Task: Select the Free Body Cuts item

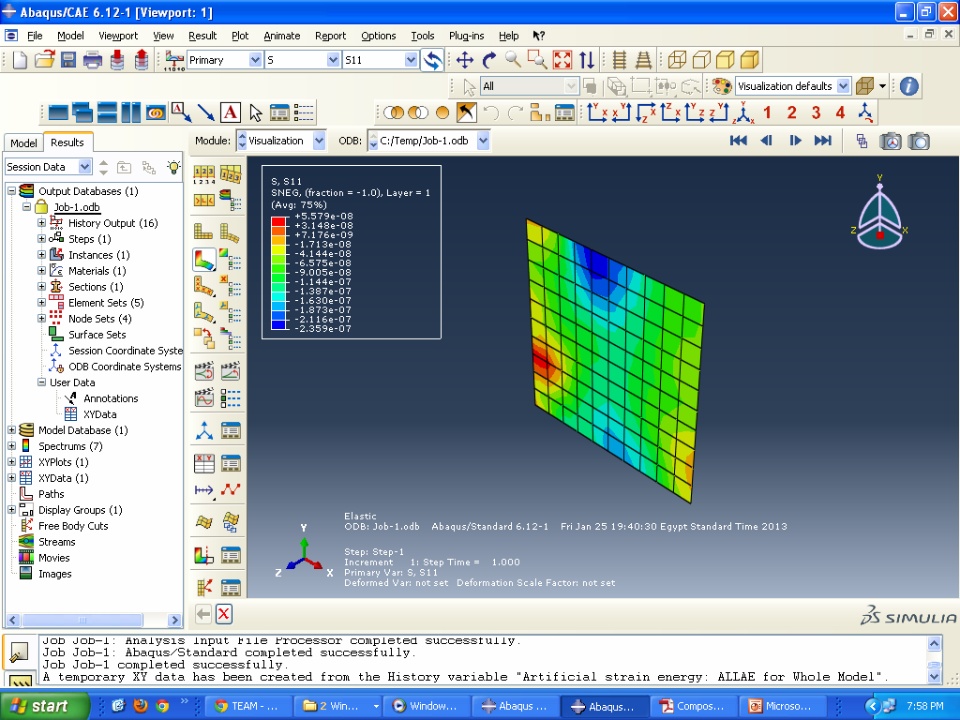Action: (x=73, y=526)
